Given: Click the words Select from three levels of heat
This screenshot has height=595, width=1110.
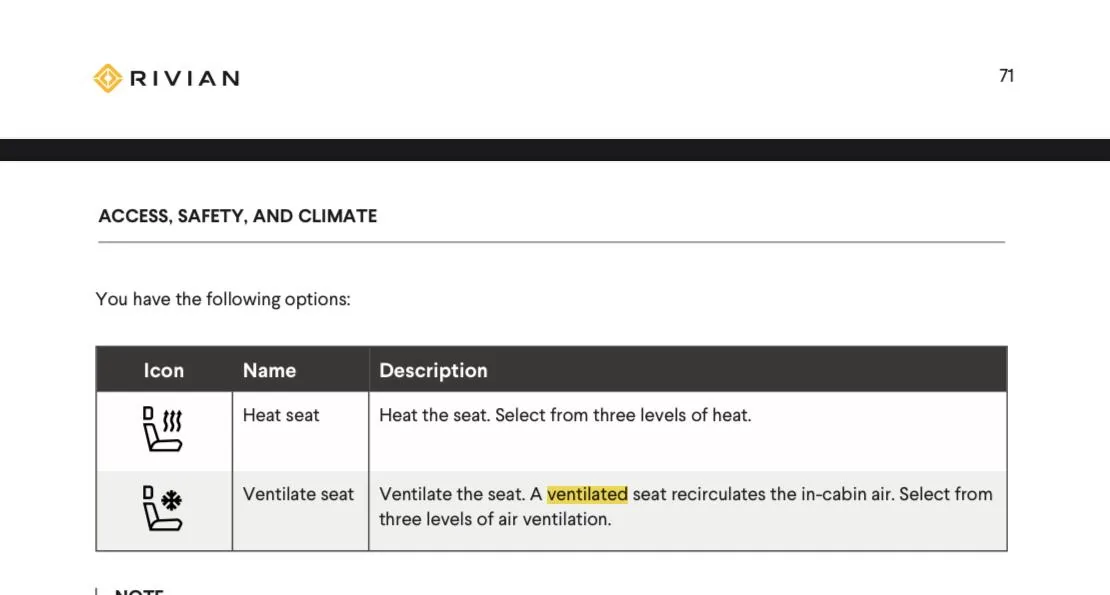Looking at the screenshot, I should coord(623,415).
